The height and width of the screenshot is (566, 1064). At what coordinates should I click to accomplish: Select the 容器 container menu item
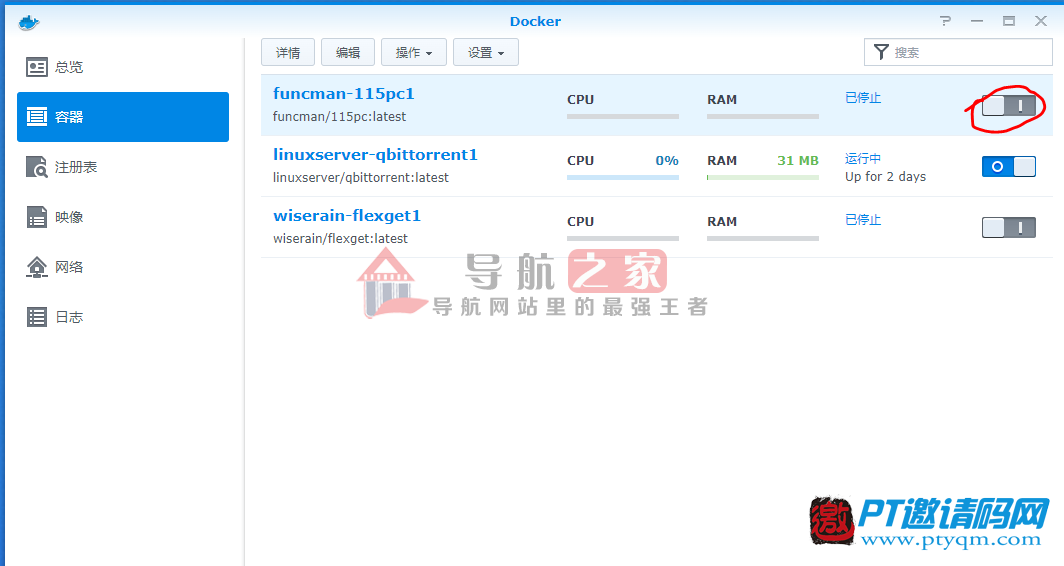click(123, 117)
